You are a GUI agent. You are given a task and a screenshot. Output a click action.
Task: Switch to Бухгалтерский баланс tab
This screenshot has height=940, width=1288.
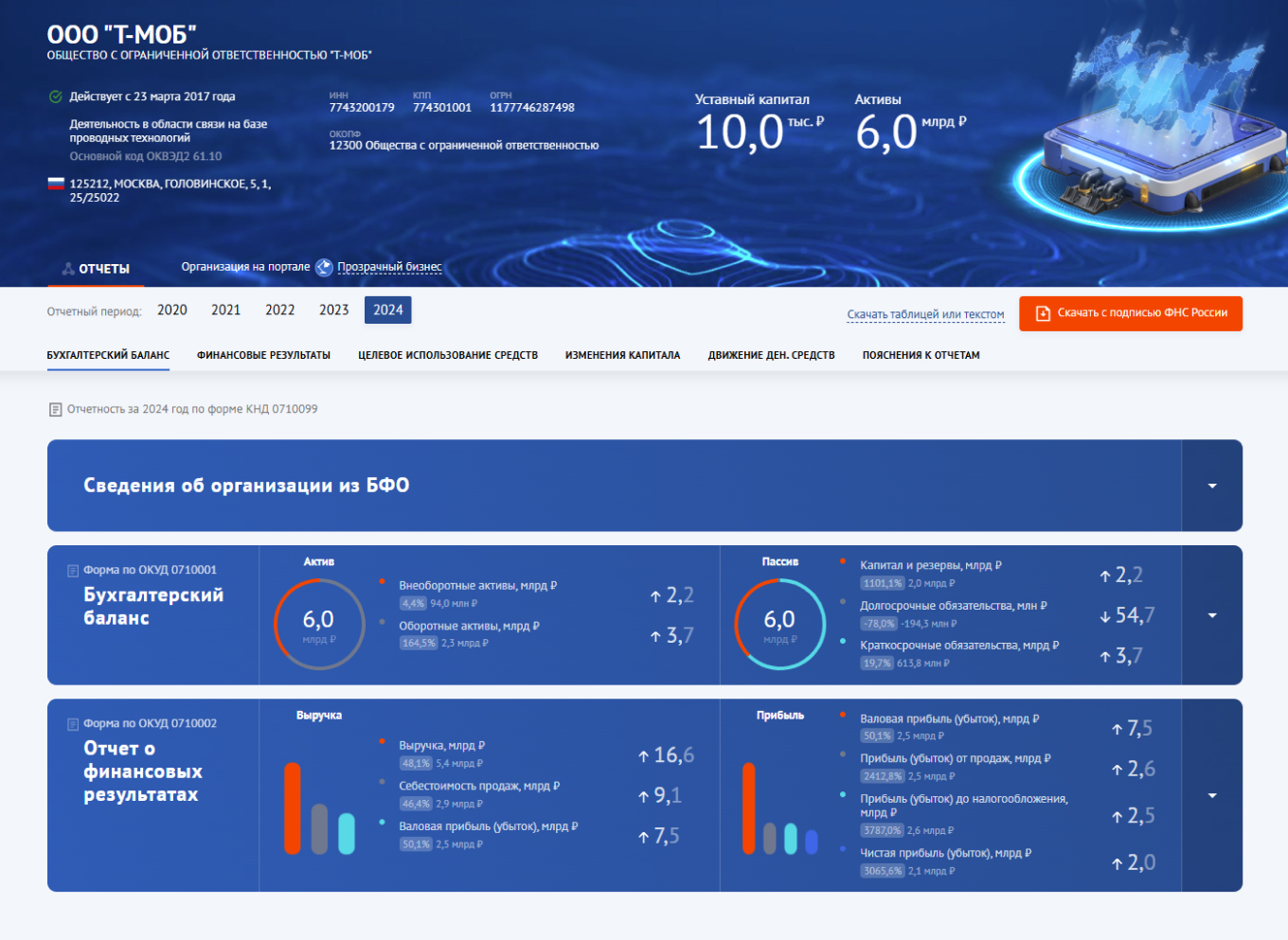click(x=108, y=356)
